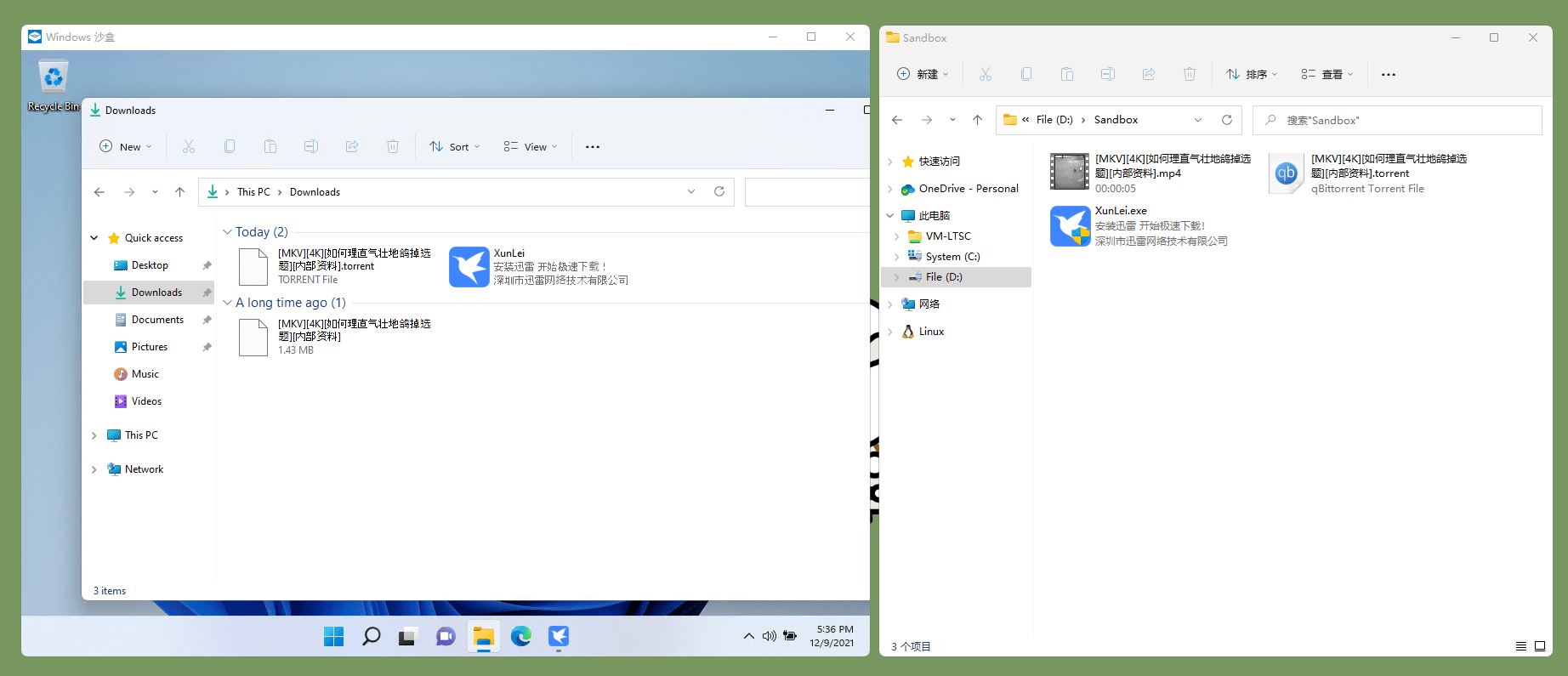Open the See more menu in Downloads toolbar
Screen dimensions: 1568x676
click(x=593, y=147)
